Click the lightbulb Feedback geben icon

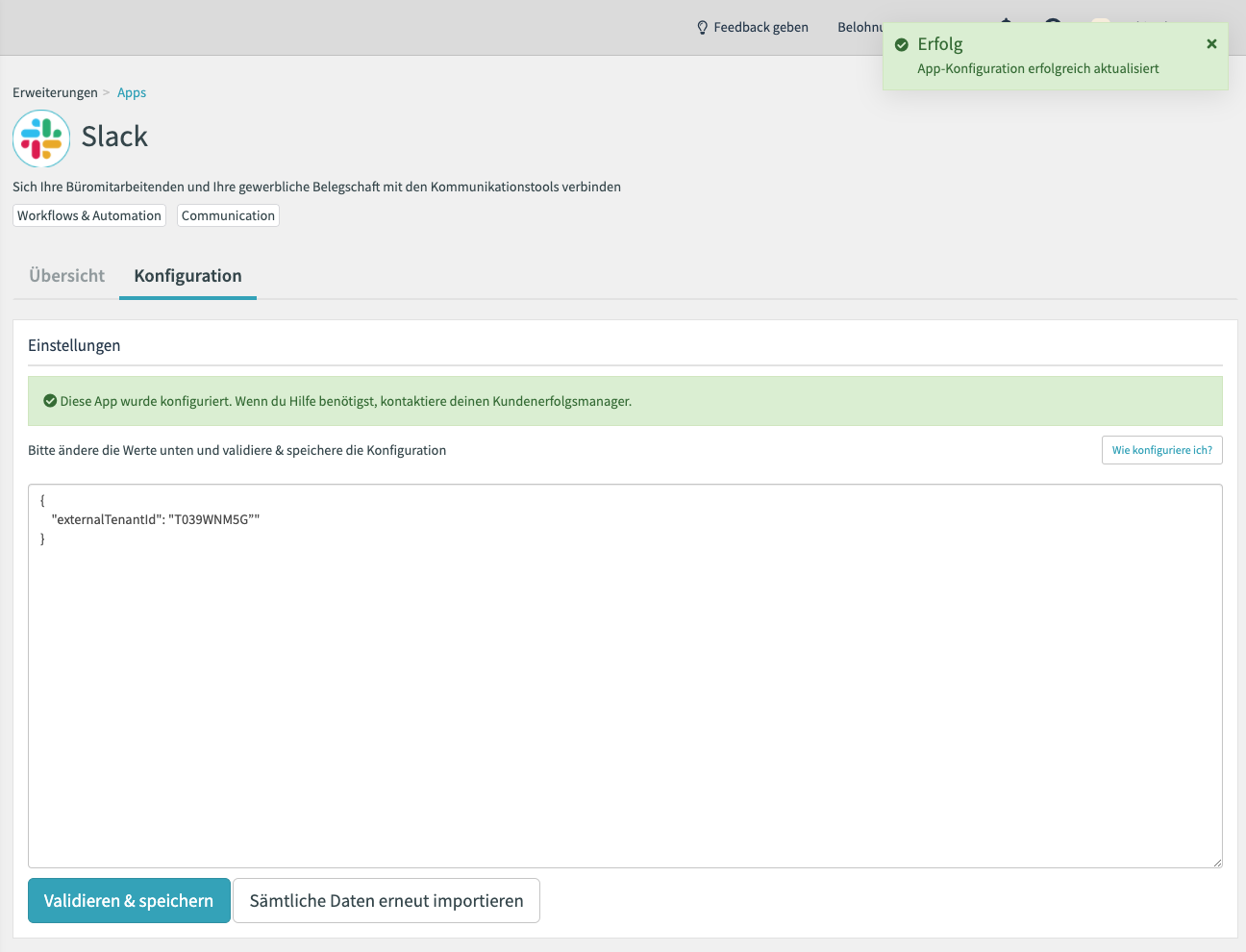[x=702, y=28]
